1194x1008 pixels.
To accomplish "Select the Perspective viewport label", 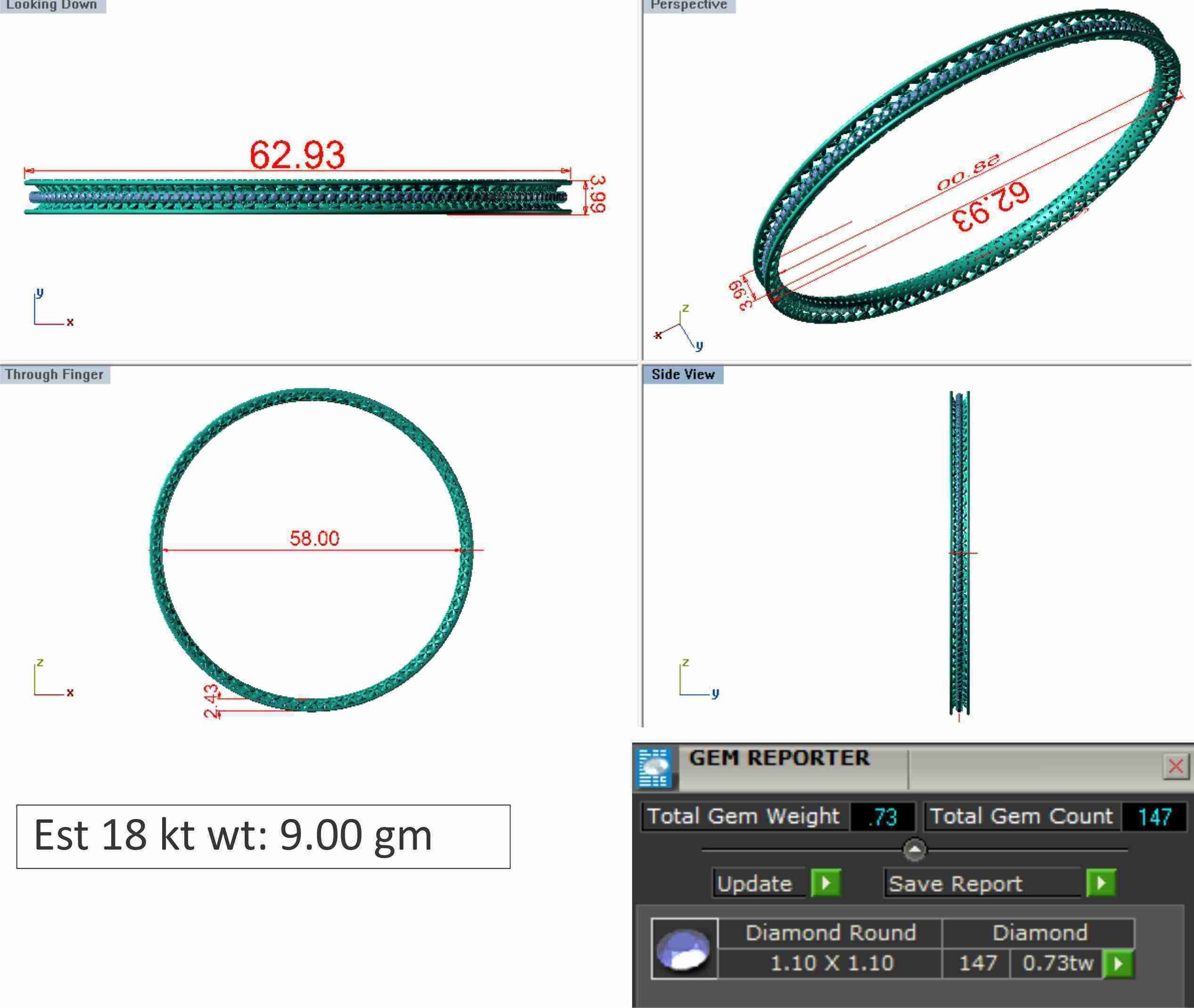I will 689,6.
